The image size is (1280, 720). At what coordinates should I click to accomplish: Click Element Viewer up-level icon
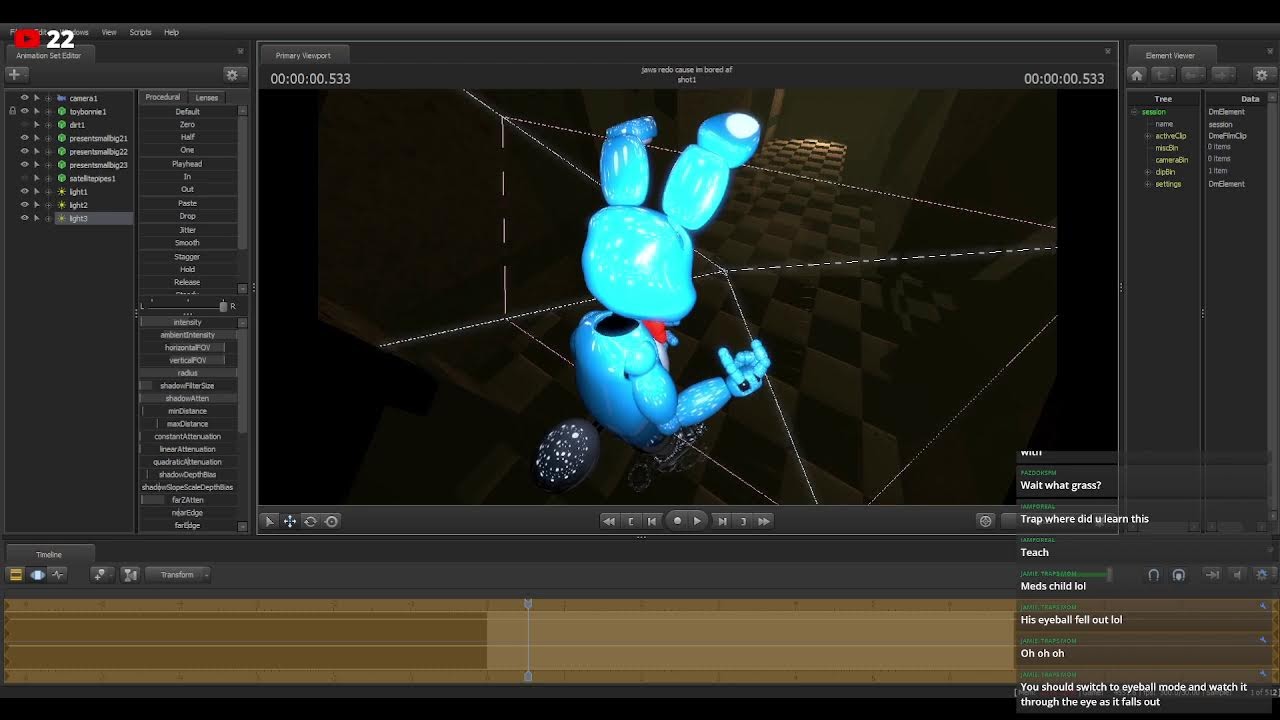click(1163, 75)
